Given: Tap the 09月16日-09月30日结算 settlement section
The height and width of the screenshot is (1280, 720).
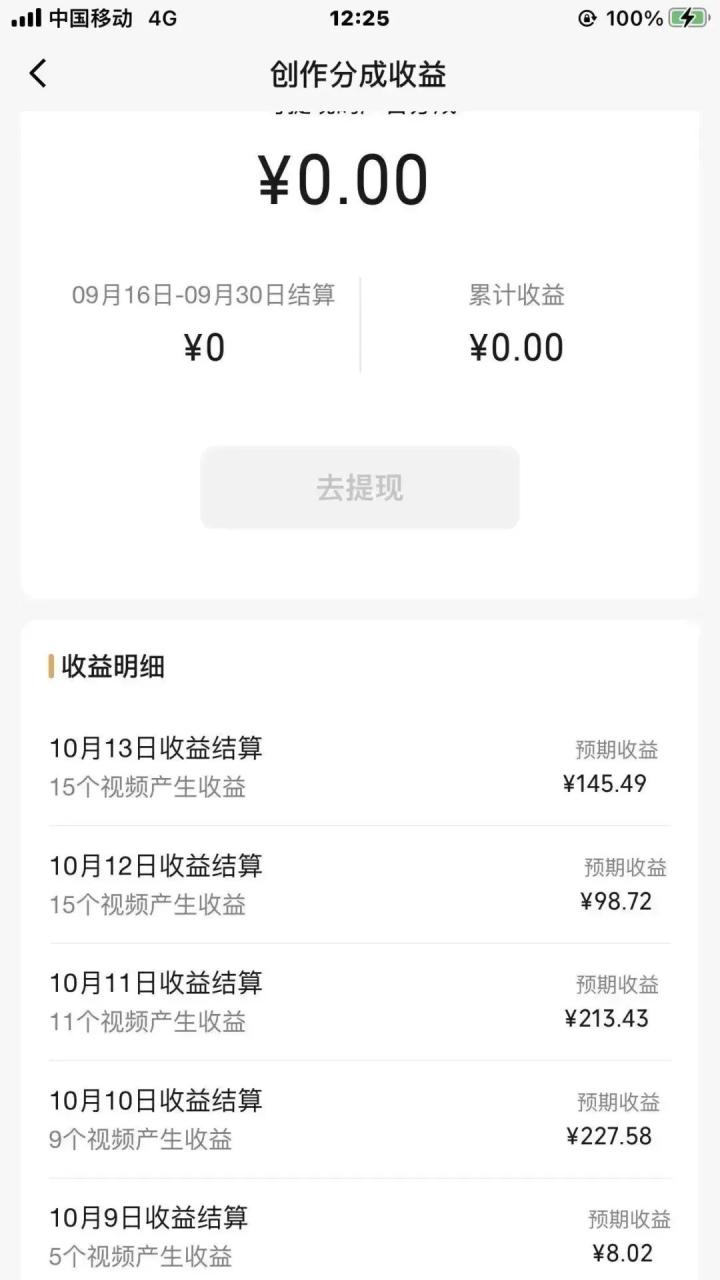Looking at the screenshot, I should coord(204,323).
